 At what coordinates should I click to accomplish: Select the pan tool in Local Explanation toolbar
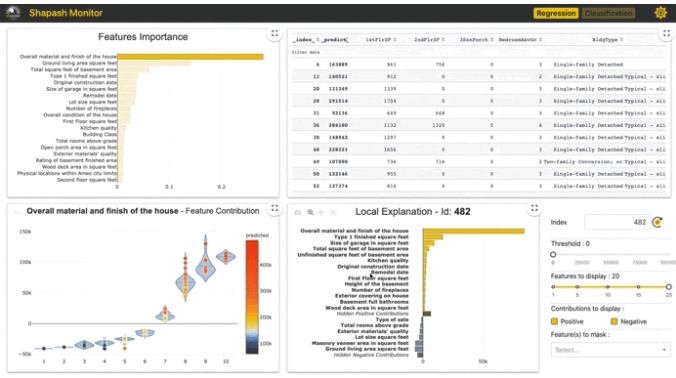320,212
